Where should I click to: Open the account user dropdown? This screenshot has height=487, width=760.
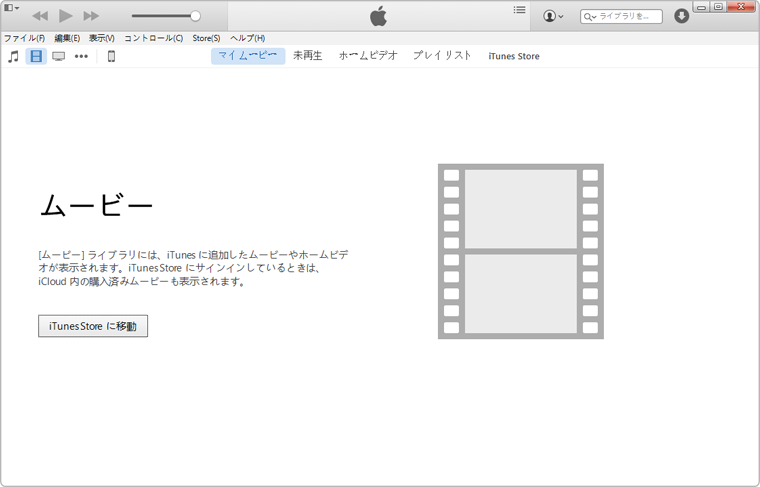(x=553, y=16)
